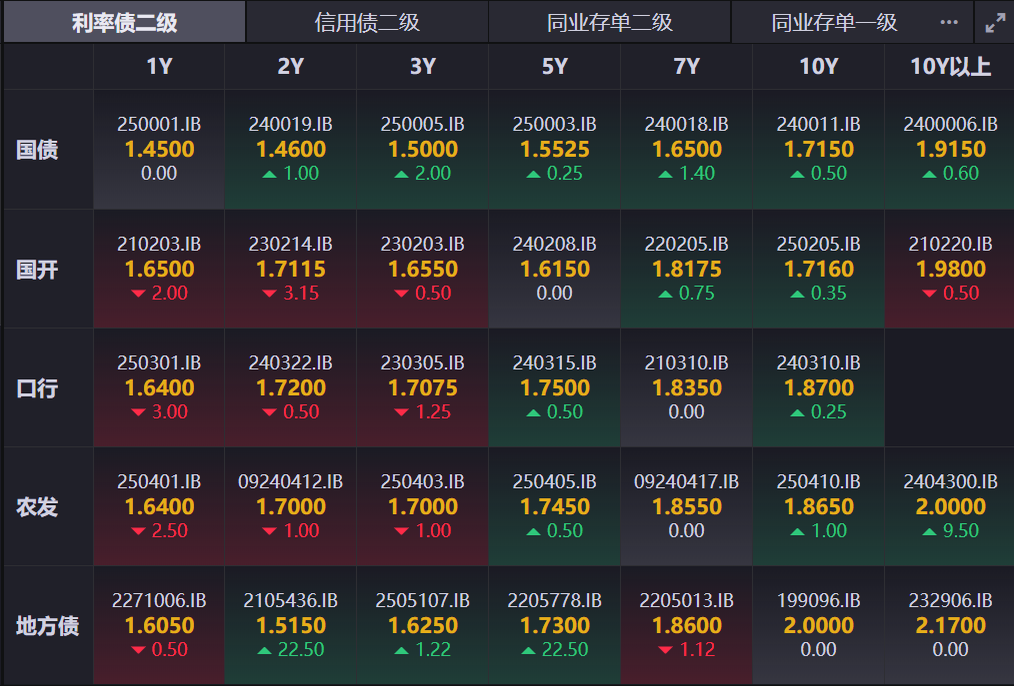
Task: Click the 10Y以上 column header
Action: 949,67
